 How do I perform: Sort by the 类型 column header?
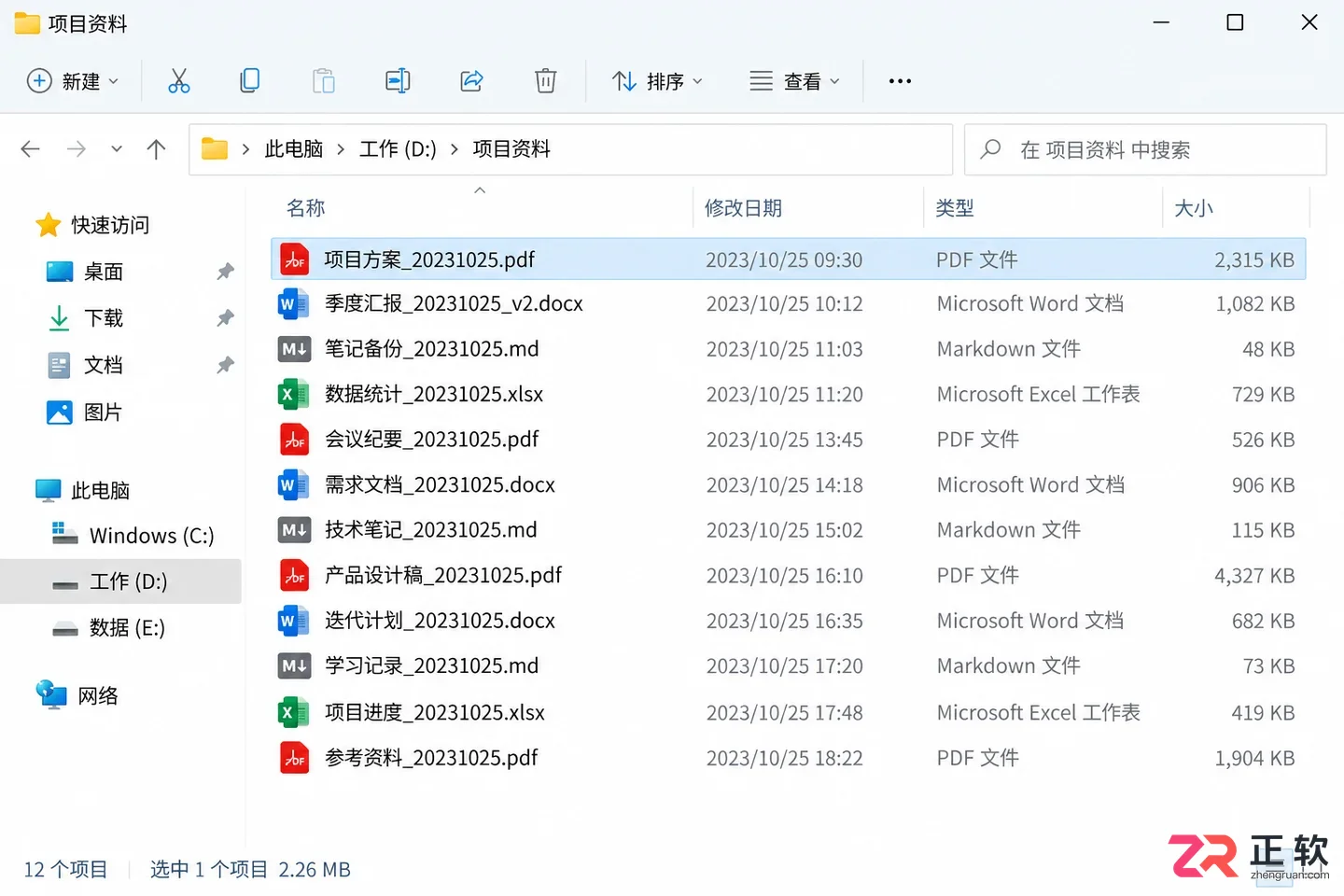[955, 208]
